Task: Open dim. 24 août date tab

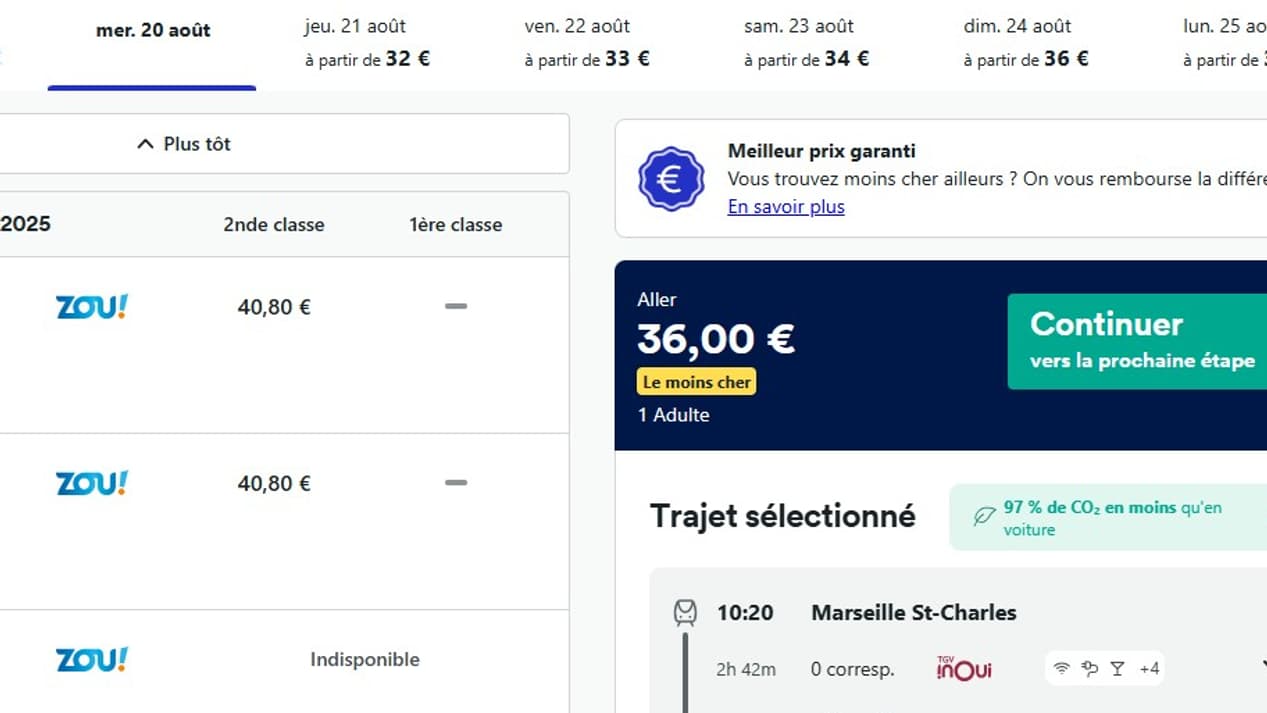Action: [x=1026, y=43]
